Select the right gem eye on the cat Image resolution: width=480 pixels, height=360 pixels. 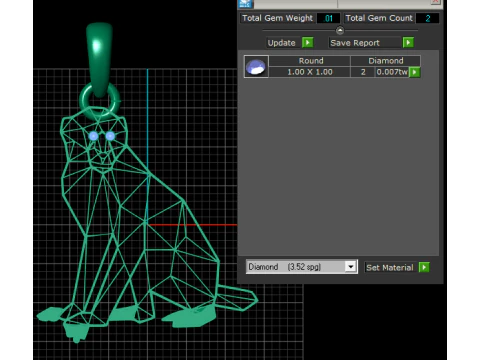coord(110,136)
